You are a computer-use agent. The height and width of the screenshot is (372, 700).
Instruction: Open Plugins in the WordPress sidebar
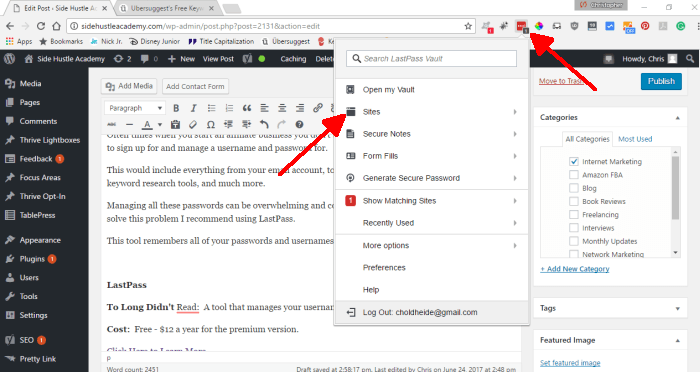[x=32, y=259]
